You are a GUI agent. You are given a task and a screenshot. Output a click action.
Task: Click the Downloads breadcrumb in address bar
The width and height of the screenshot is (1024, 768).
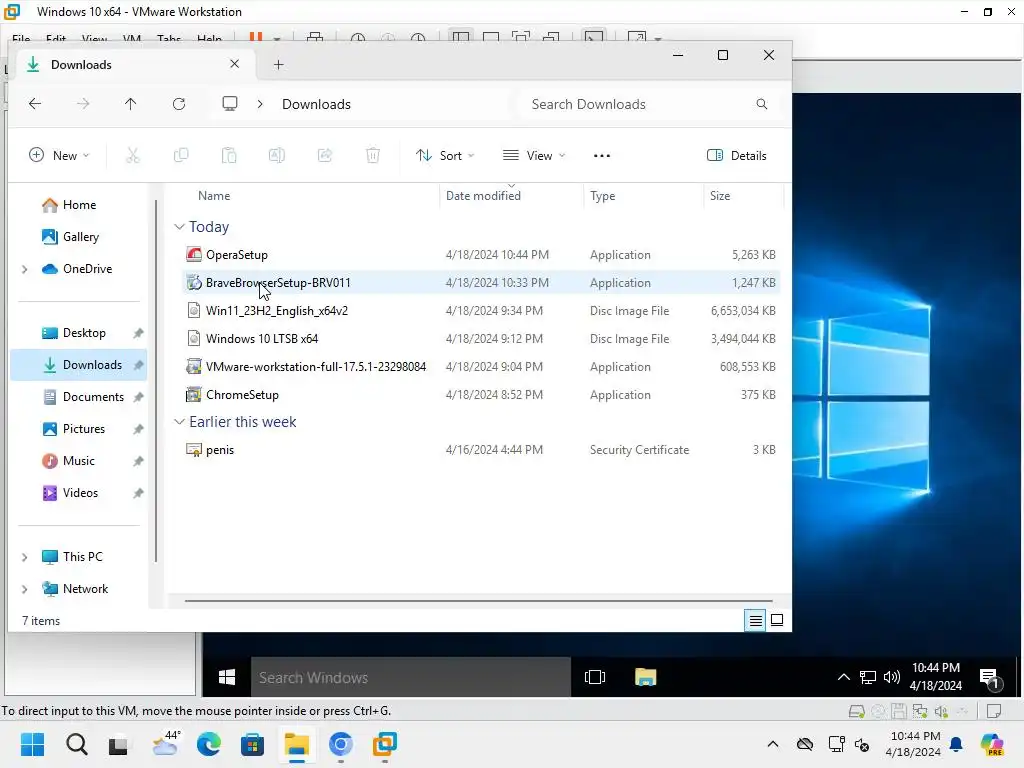[316, 104]
